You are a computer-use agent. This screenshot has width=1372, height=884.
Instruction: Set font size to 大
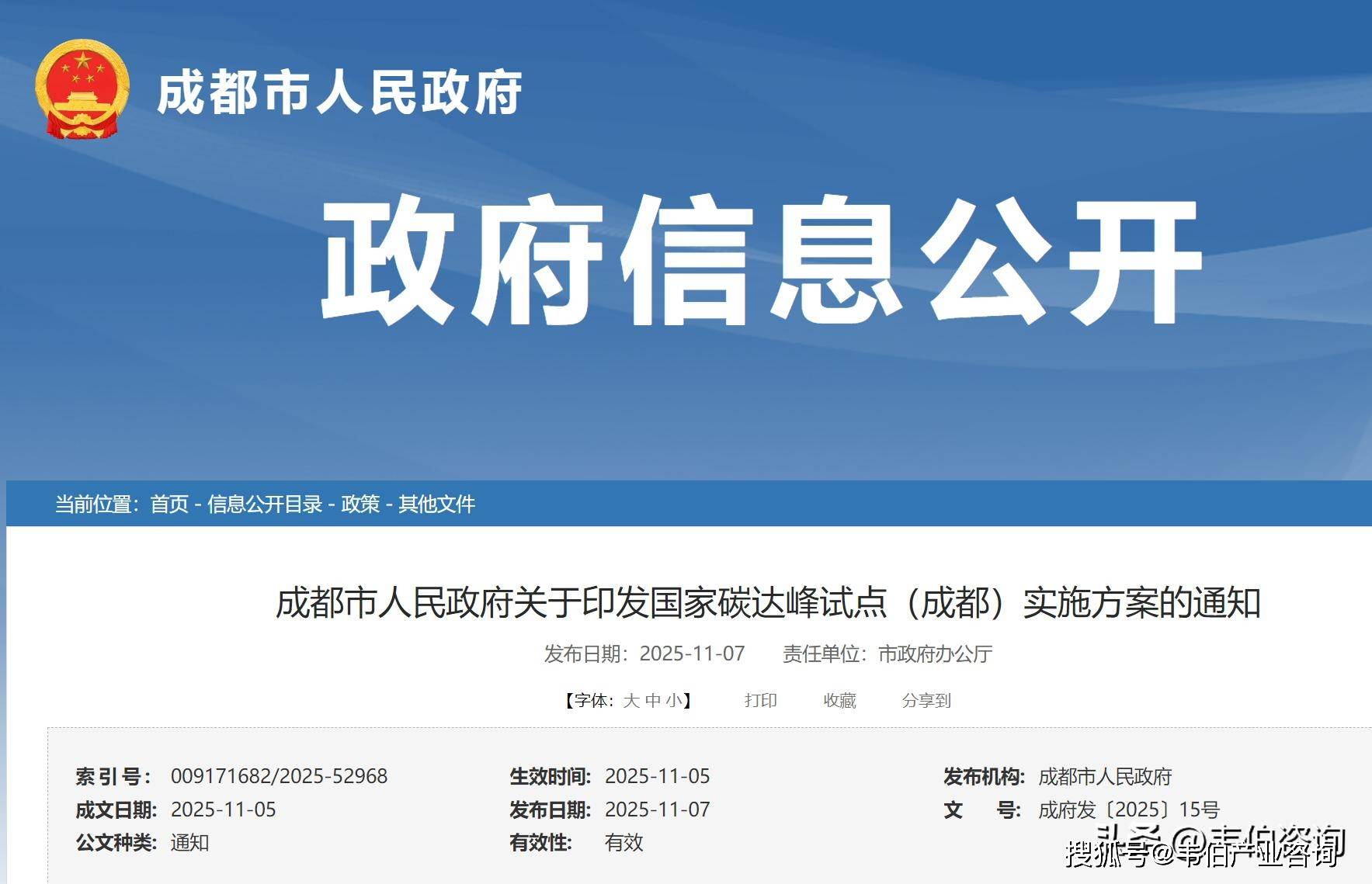(x=631, y=701)
